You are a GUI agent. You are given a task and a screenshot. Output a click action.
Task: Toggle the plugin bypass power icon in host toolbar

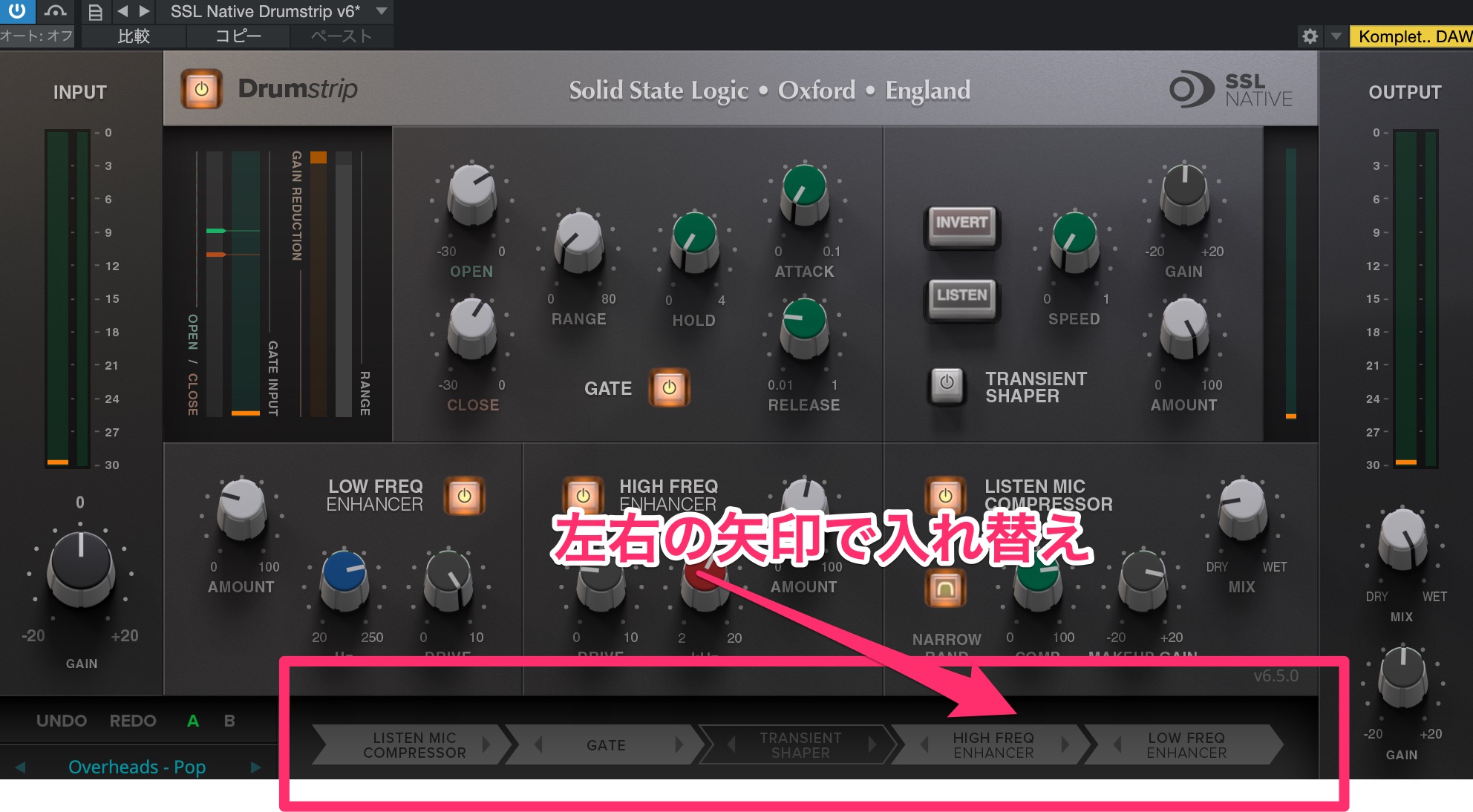click(x=16, y=11)
